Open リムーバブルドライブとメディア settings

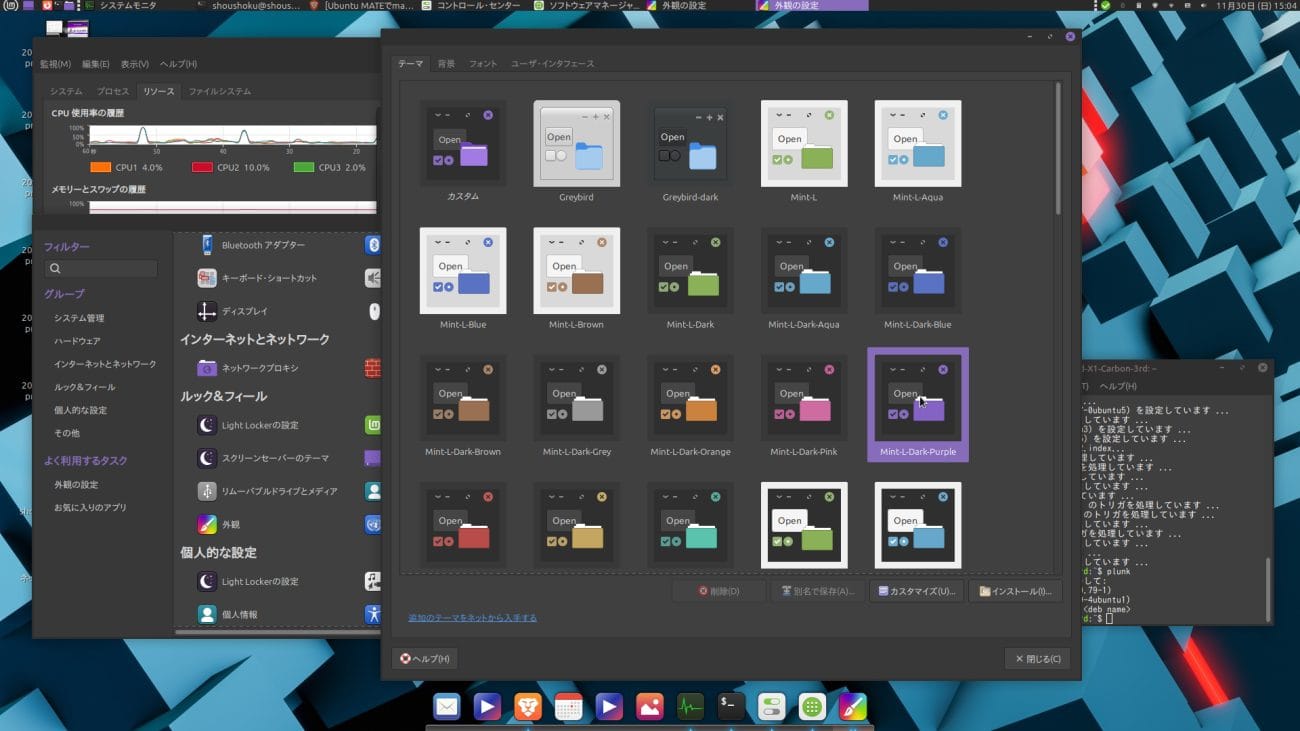pos(207,491)
